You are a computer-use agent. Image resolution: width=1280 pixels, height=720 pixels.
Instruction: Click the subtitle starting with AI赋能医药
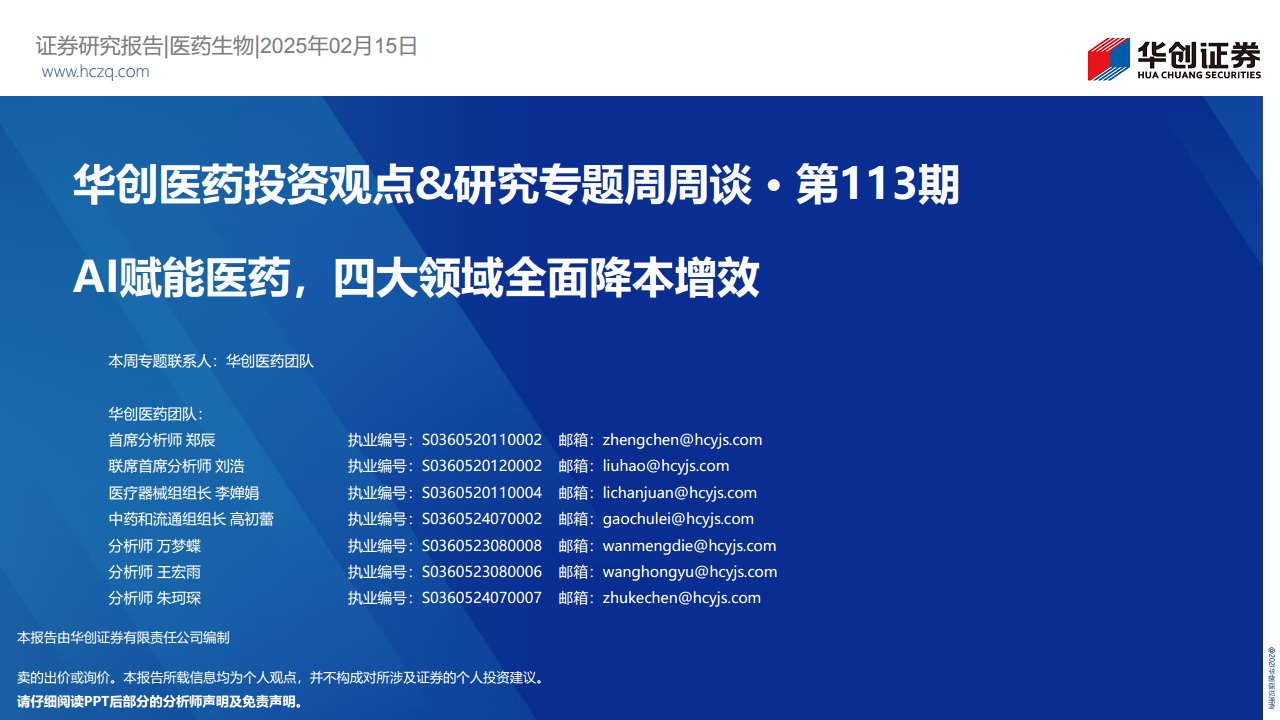point(416,278)
